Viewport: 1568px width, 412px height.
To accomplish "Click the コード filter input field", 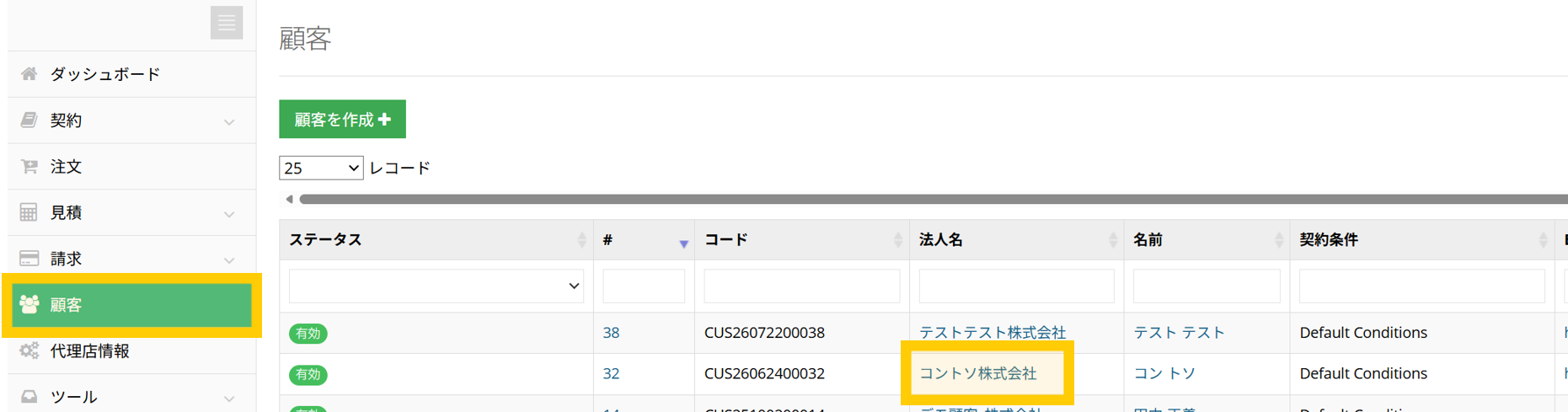I will [801, 286].
